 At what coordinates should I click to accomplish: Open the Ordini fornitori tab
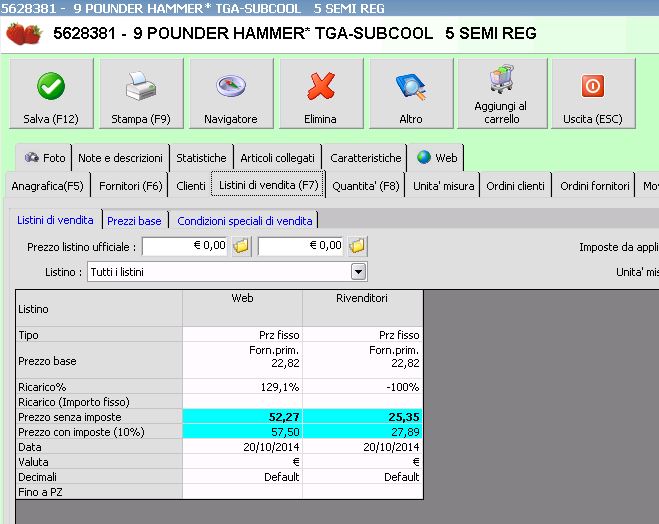click(595, 186)
